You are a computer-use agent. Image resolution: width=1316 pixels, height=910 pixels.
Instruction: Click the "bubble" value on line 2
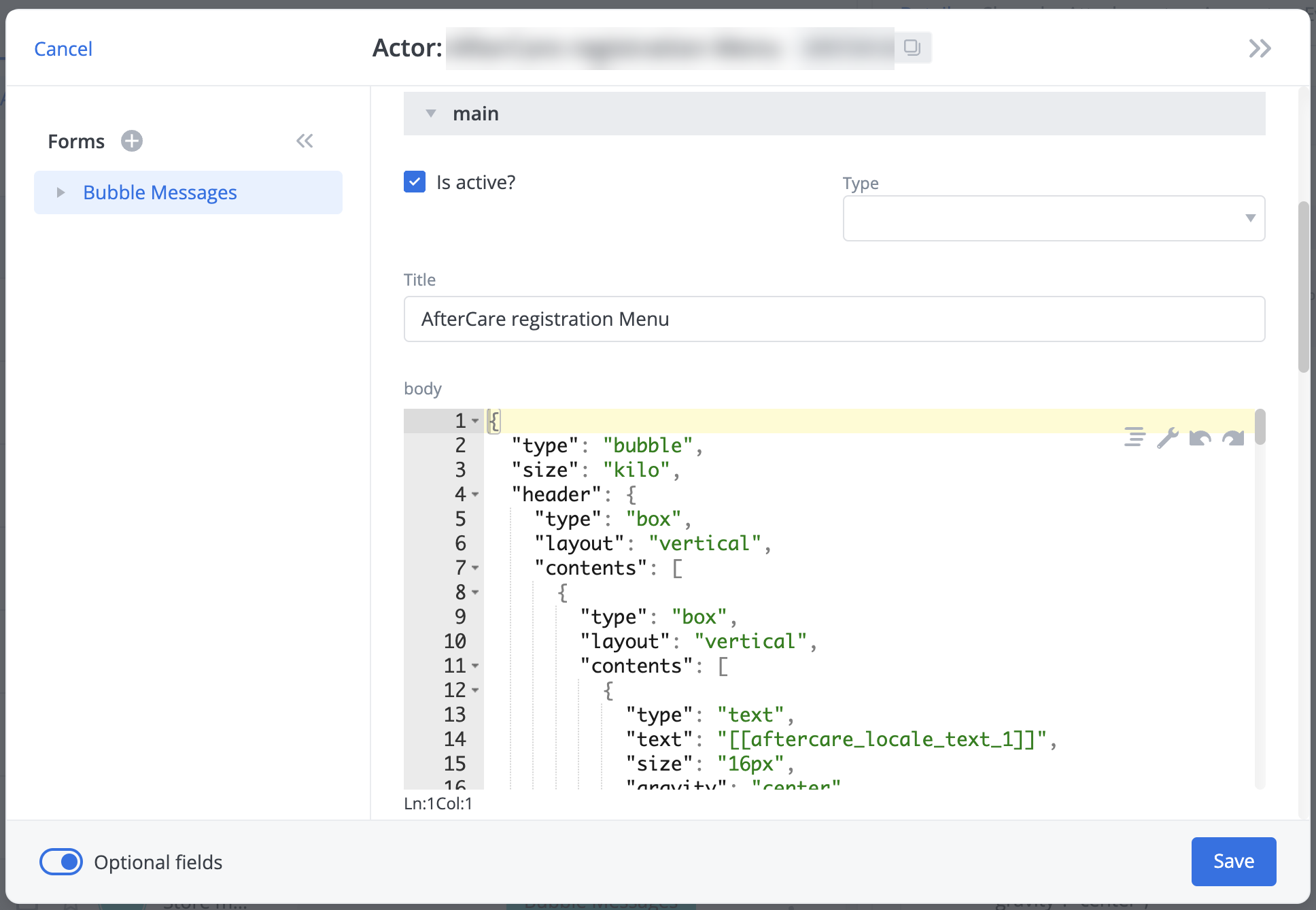[648, 445]
